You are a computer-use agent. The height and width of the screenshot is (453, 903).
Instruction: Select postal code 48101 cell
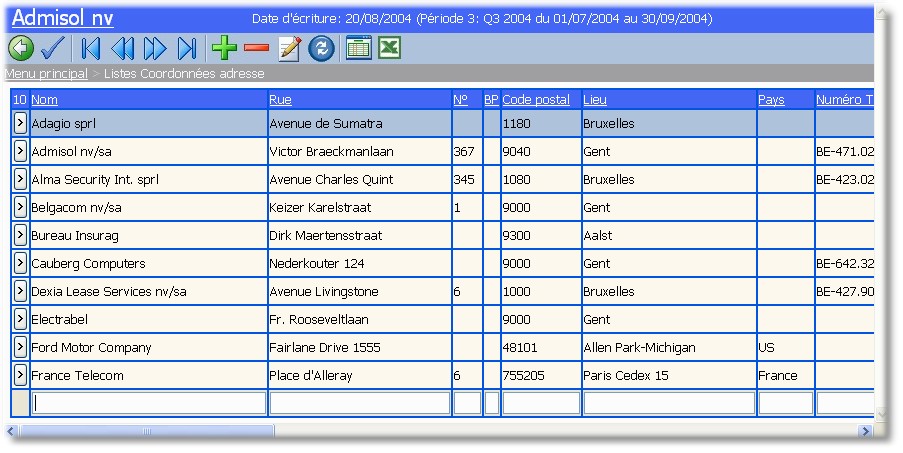(541, 348)
